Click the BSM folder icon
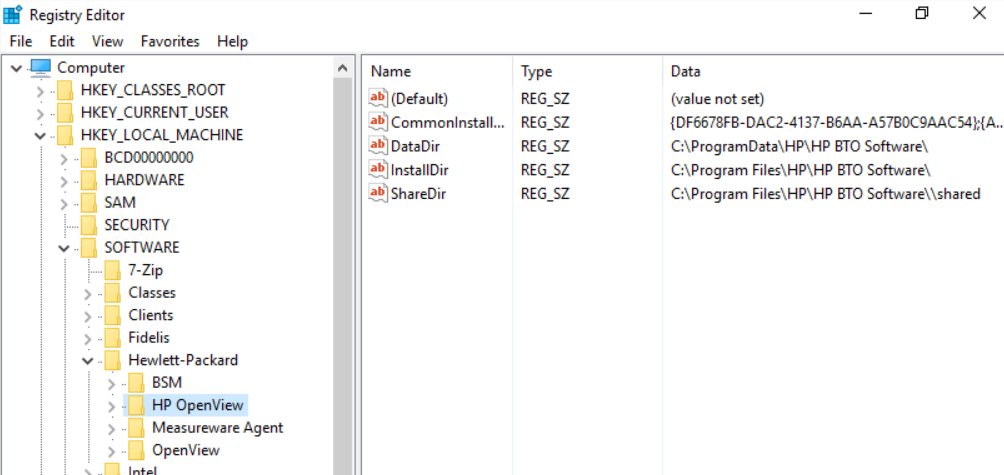Image resolution: width=1004 pixels, height=475 pixels. click(x=136, y=382)
